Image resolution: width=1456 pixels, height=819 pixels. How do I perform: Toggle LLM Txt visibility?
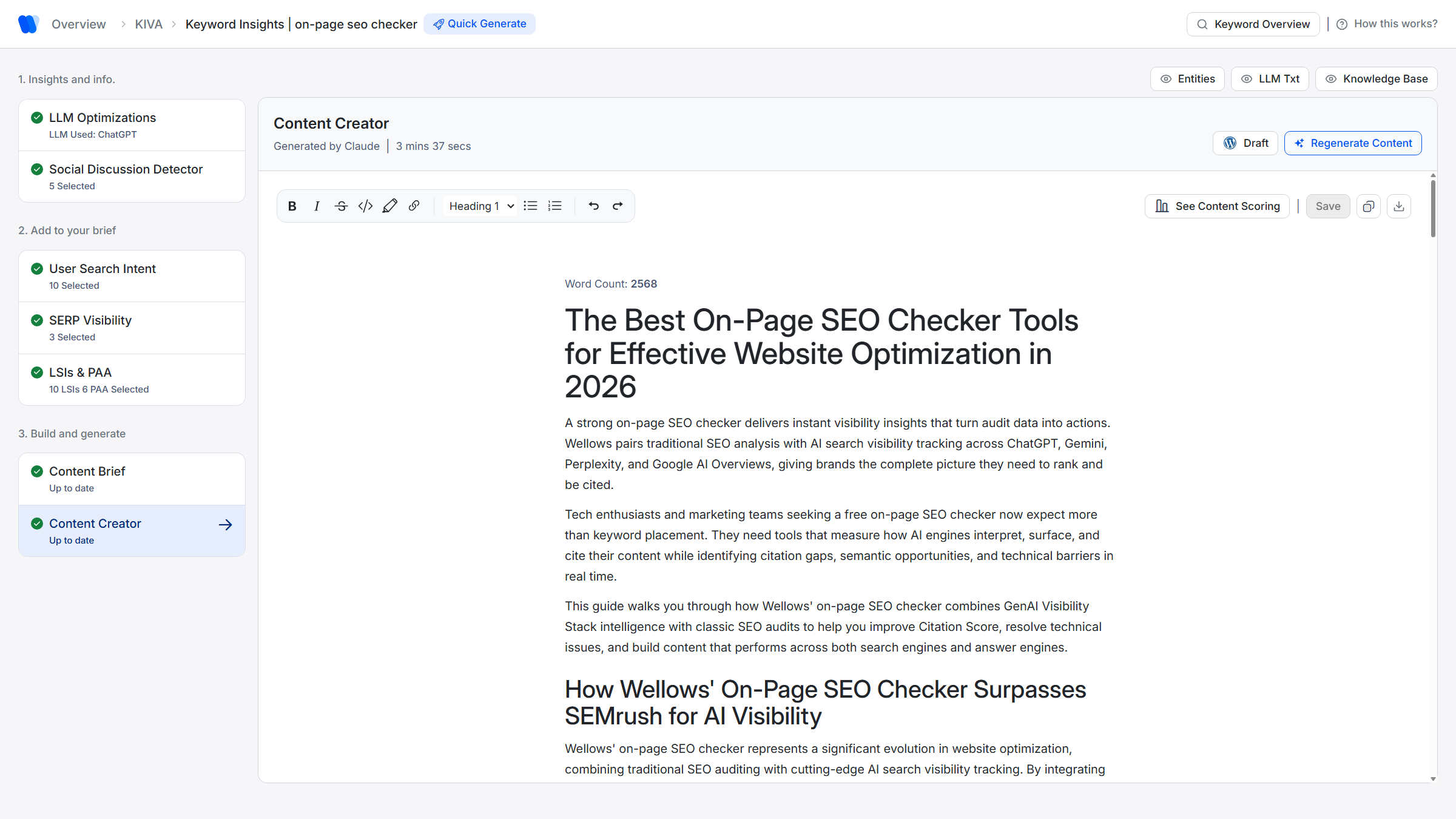(1269, 78)
